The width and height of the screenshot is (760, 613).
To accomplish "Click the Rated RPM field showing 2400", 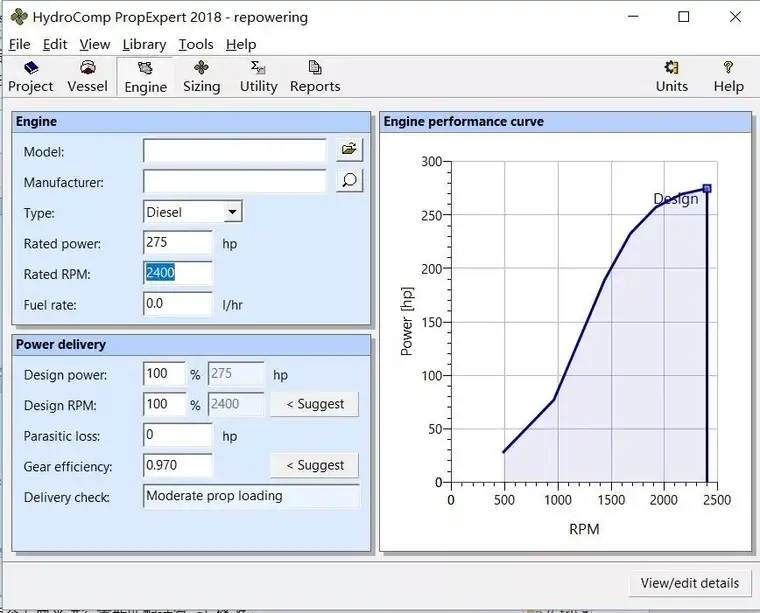I will pos(178,273).
